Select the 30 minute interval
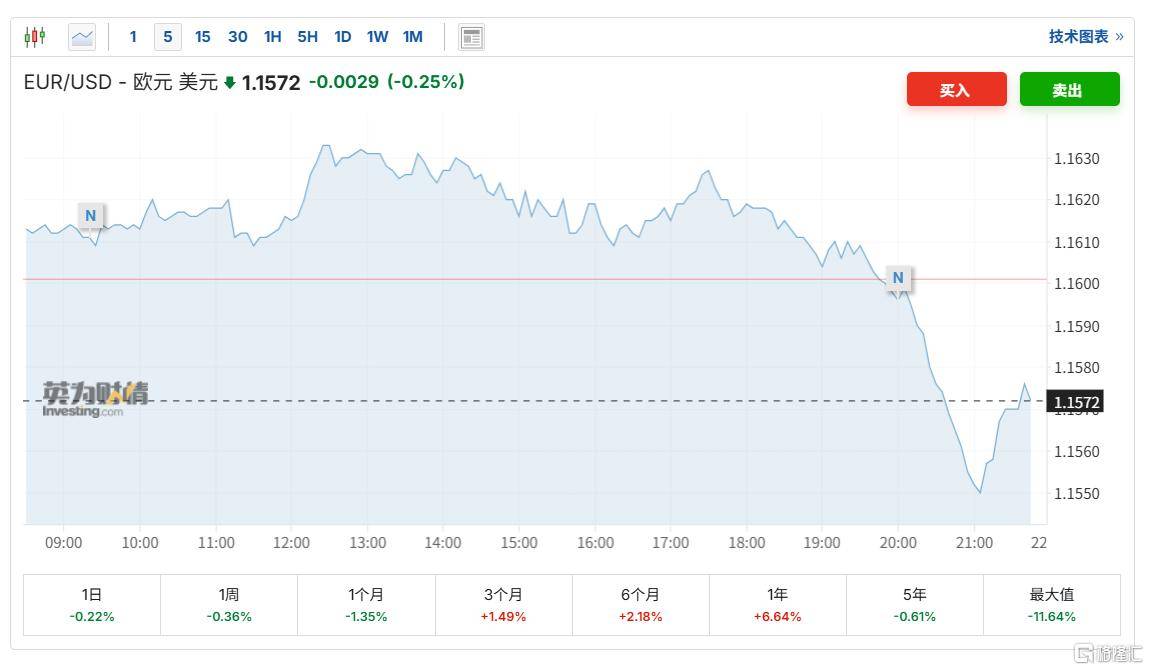This screenshot has width=1149, height=670. [237, 37]
